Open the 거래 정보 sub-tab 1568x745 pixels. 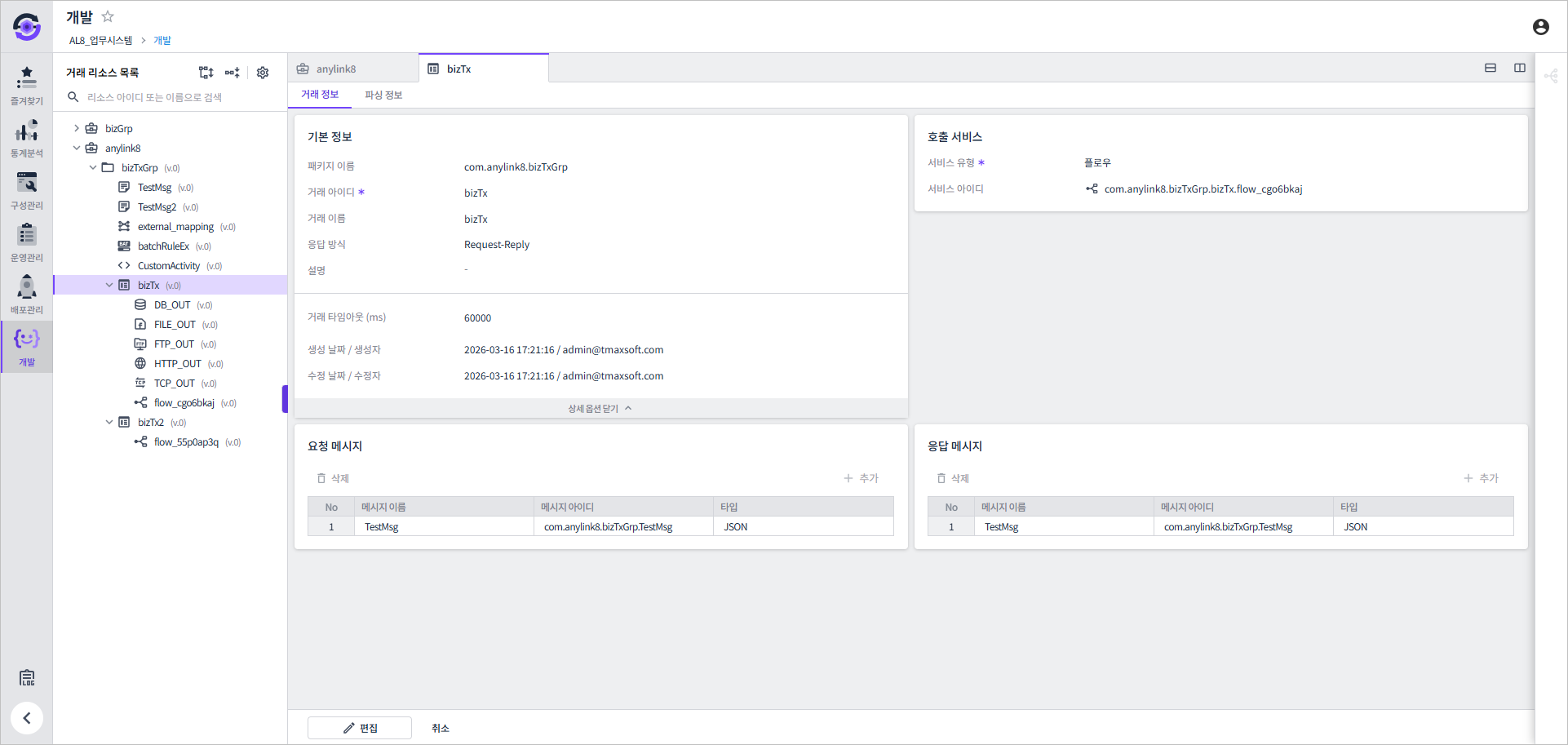320,95
